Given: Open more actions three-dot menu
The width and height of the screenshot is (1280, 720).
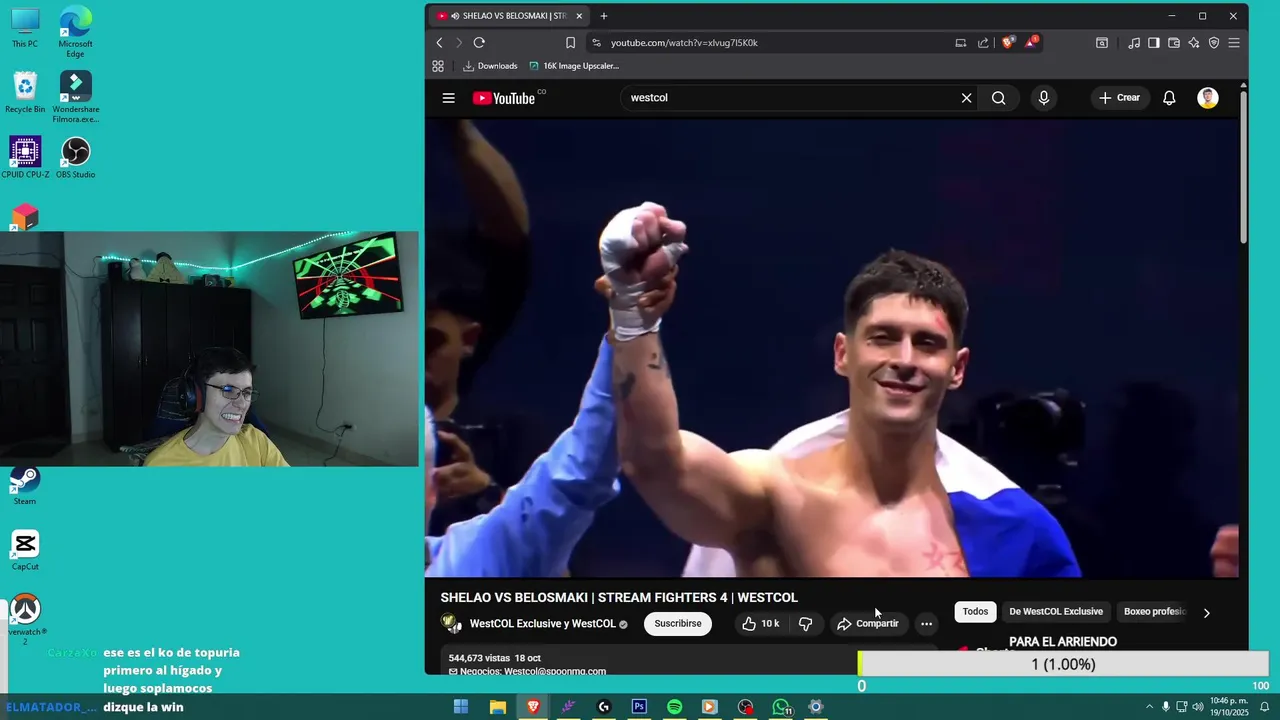Looking at the screenshot, I should 926,623.
